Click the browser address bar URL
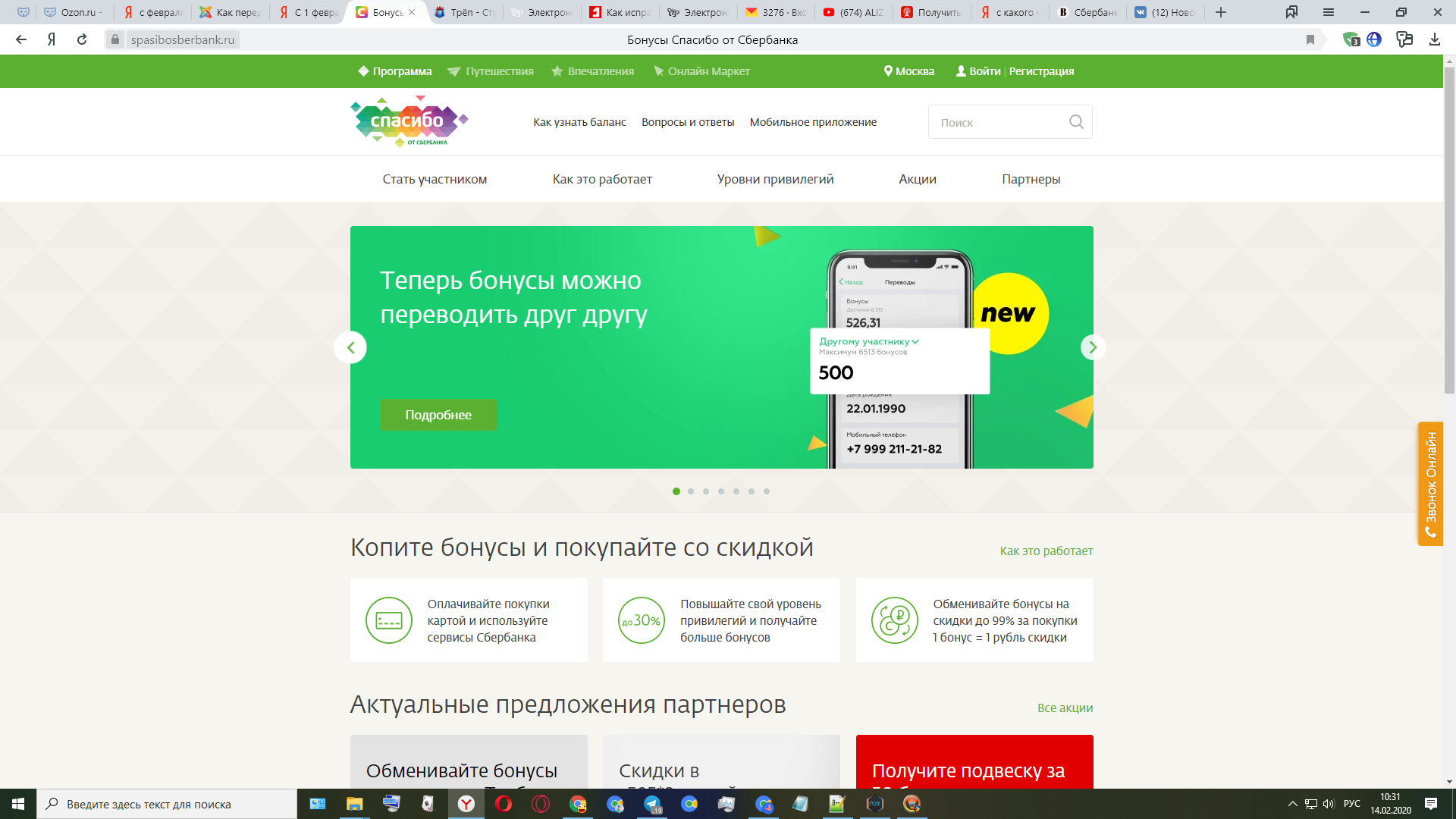Image resolution: width=1456 pixels, height=819 pixels. [x=183, y=39]
